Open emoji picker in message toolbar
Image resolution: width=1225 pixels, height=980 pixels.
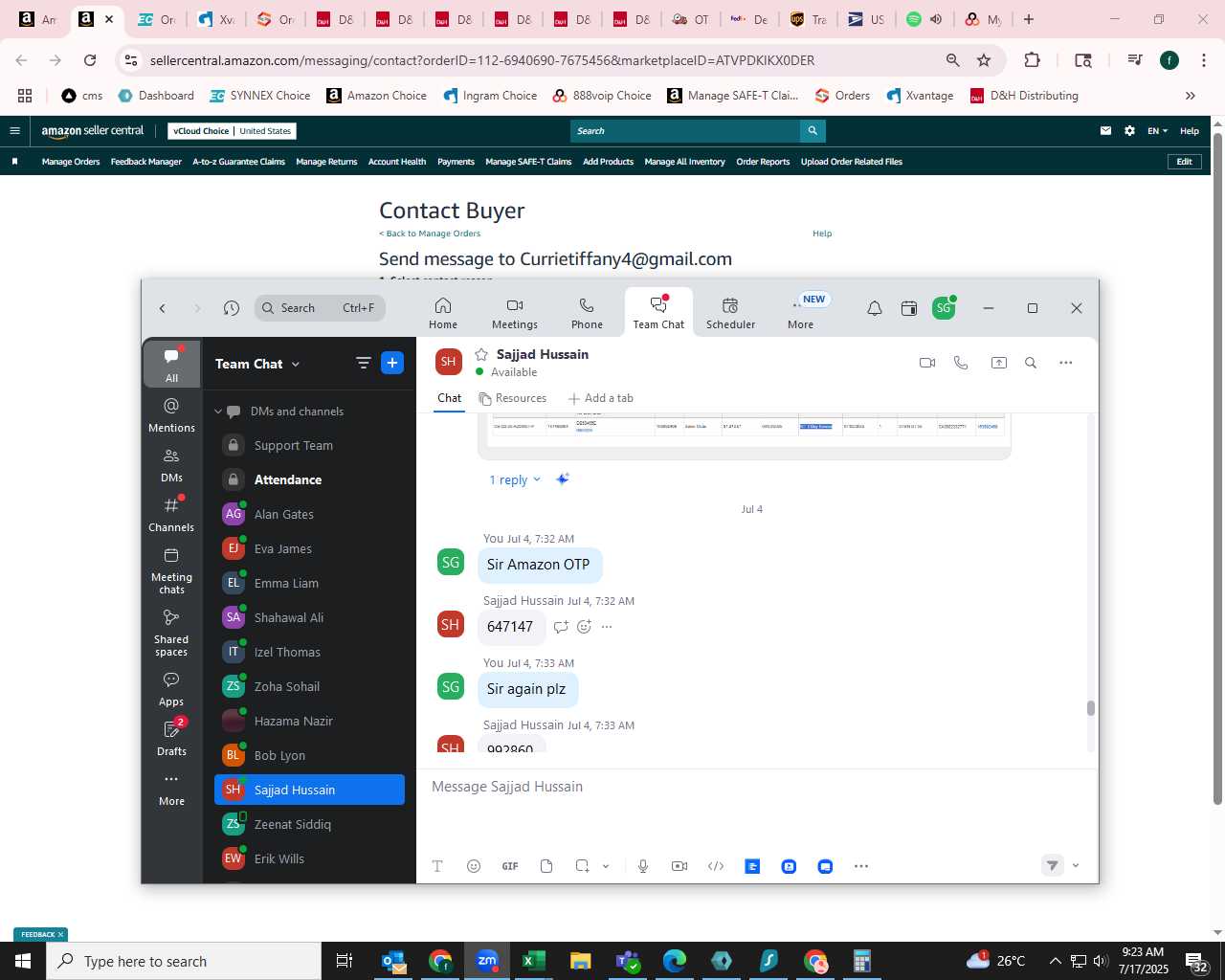[474, 866]
